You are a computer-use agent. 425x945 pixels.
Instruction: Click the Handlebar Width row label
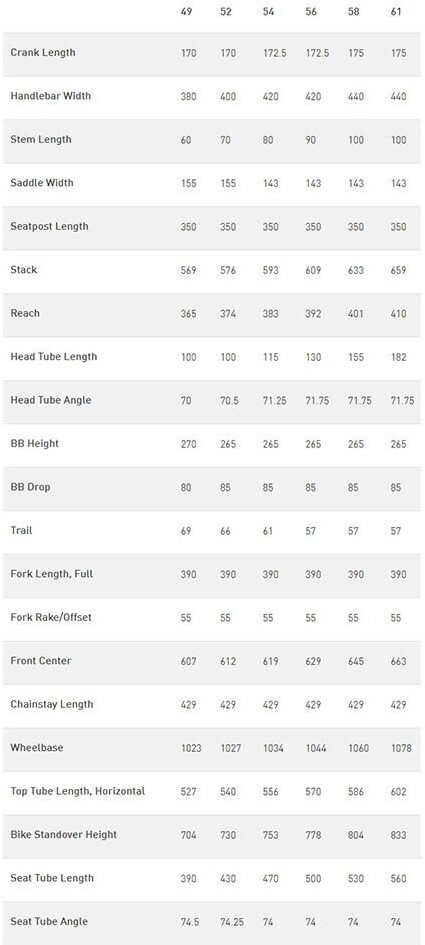(x=51, y=96)
